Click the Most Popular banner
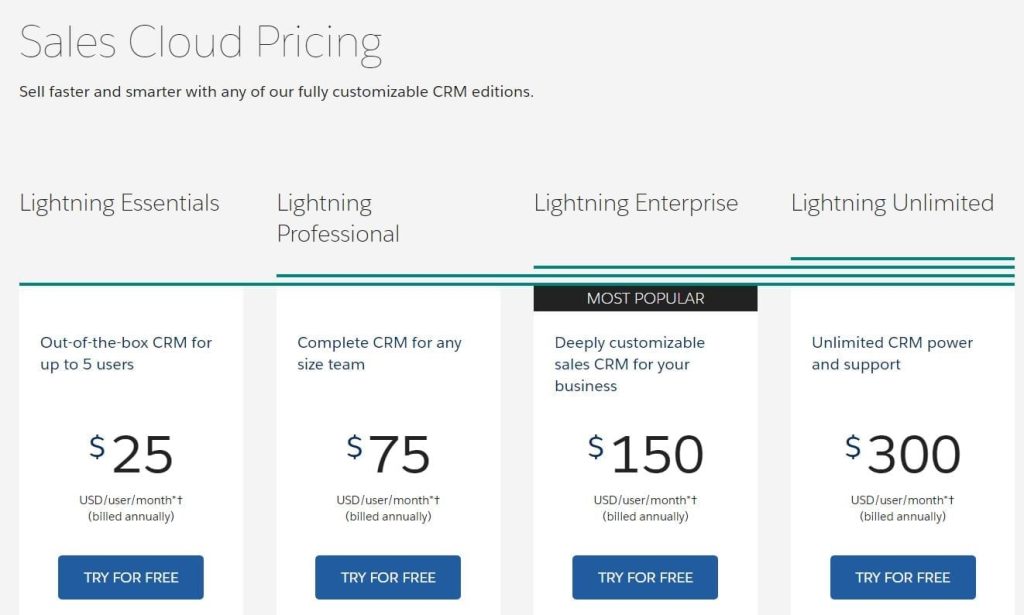Viewport: 1024px width, 615px height. (645, 298)
